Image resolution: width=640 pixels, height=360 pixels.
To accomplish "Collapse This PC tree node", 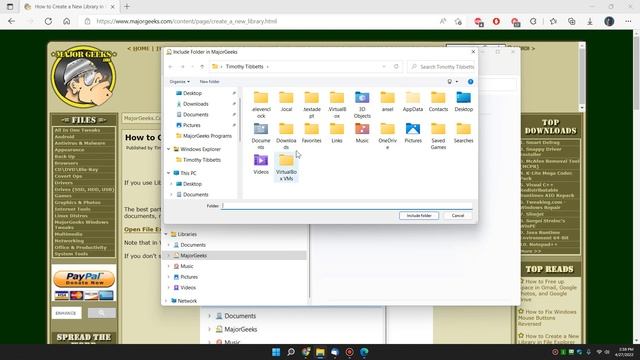I will pos(169,173).
